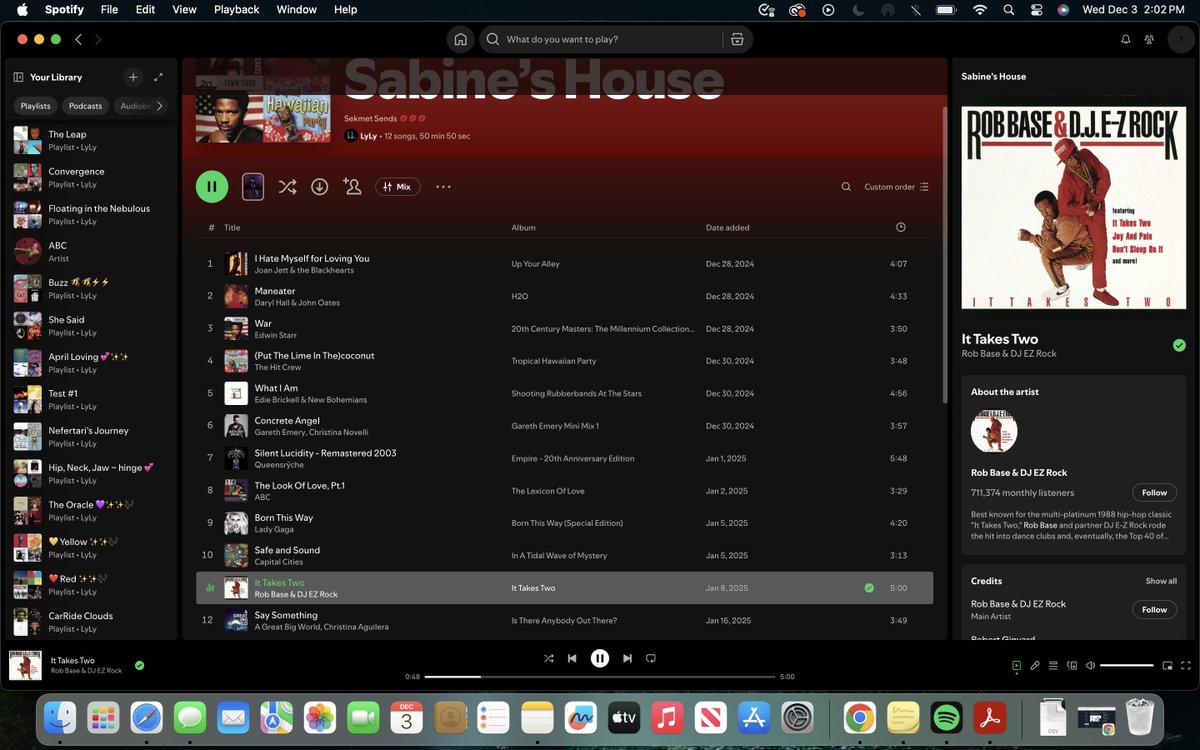Go to previous track
Screen dimensions: 1200x750
(x=572, y=658)
